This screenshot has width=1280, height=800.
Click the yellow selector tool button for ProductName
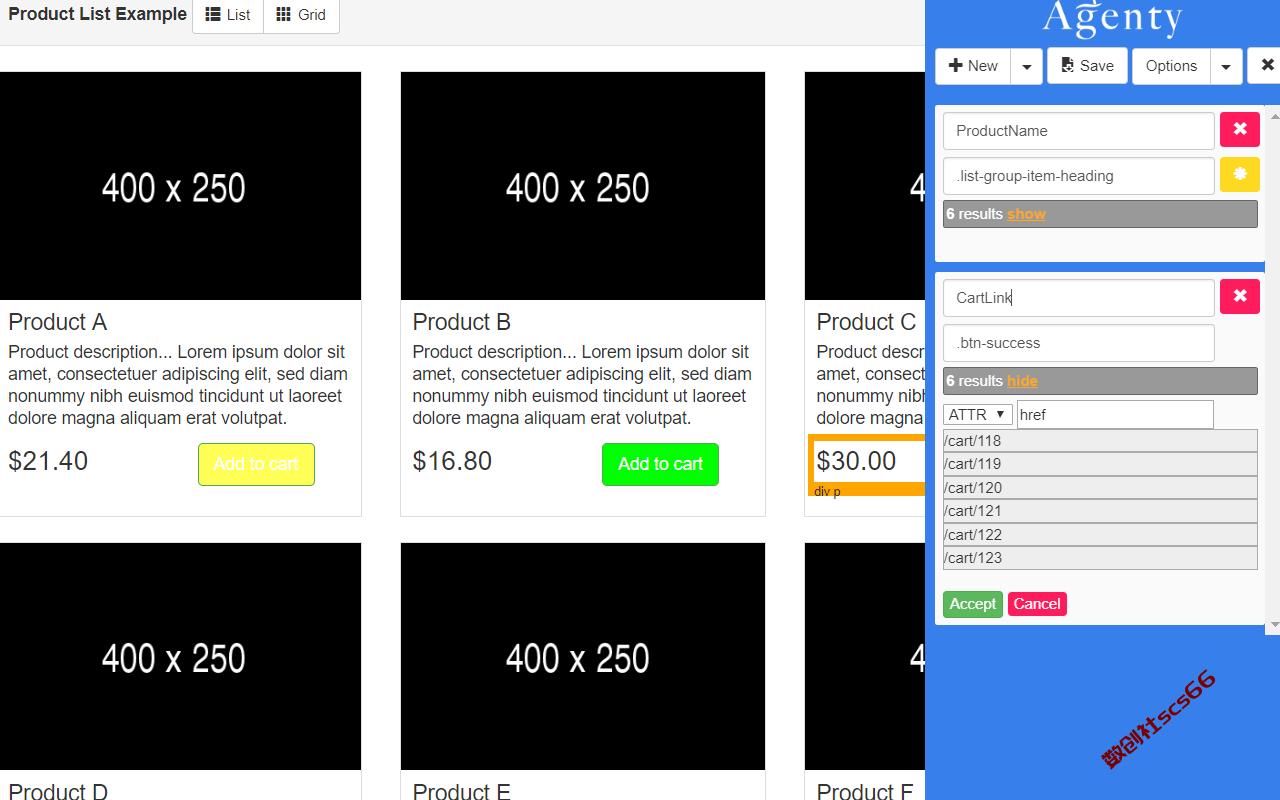tap(1240, 174)
